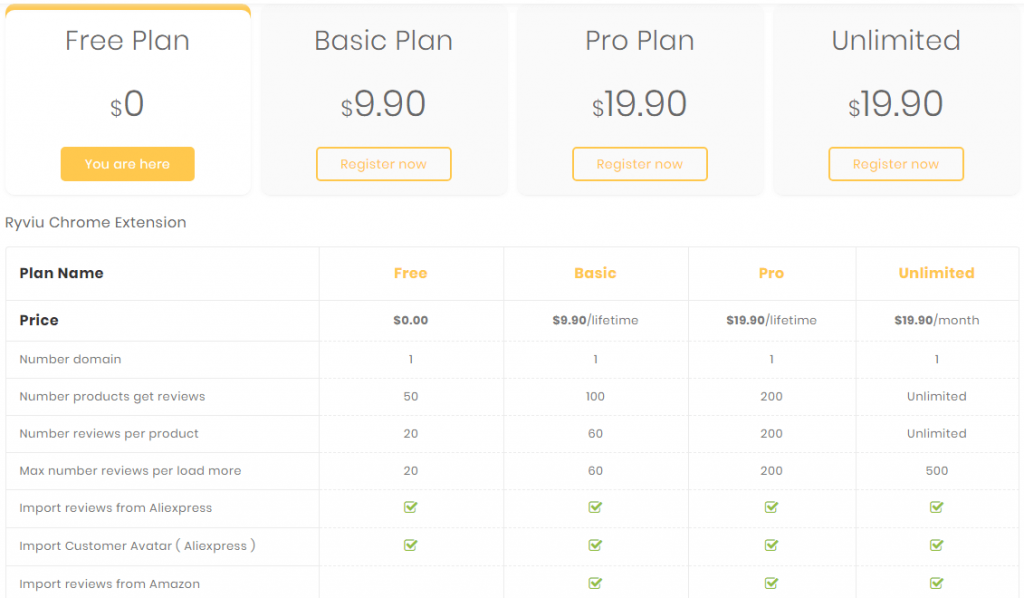Select the Pro Plan header

click(639, 41)
